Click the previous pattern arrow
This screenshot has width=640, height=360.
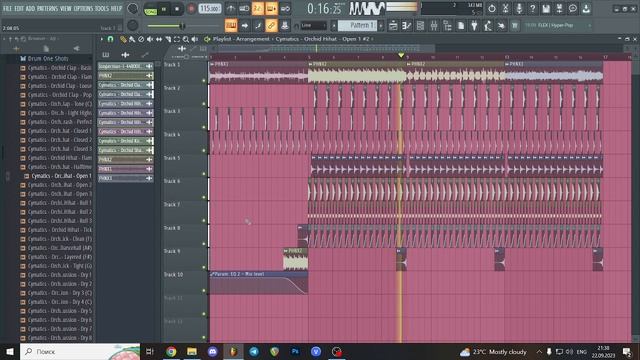(x=333, y=25)
